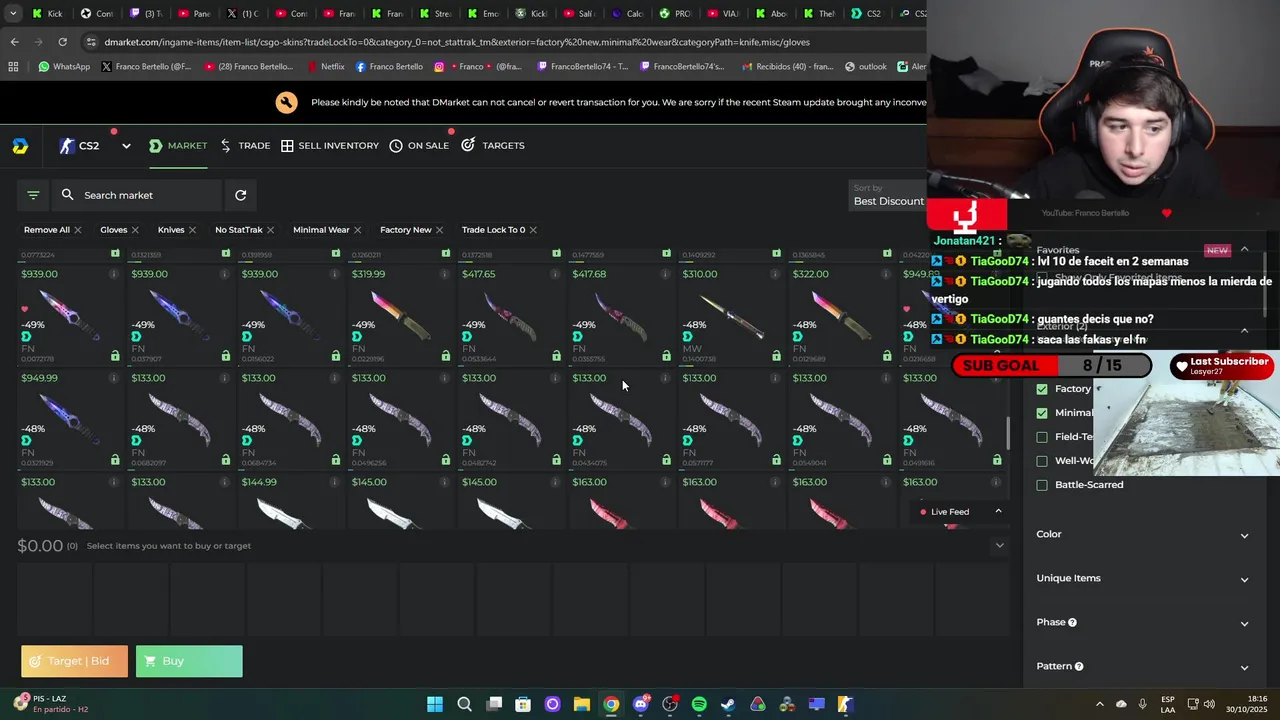Click the info icon on $322.00 listing

coord(886,274)
